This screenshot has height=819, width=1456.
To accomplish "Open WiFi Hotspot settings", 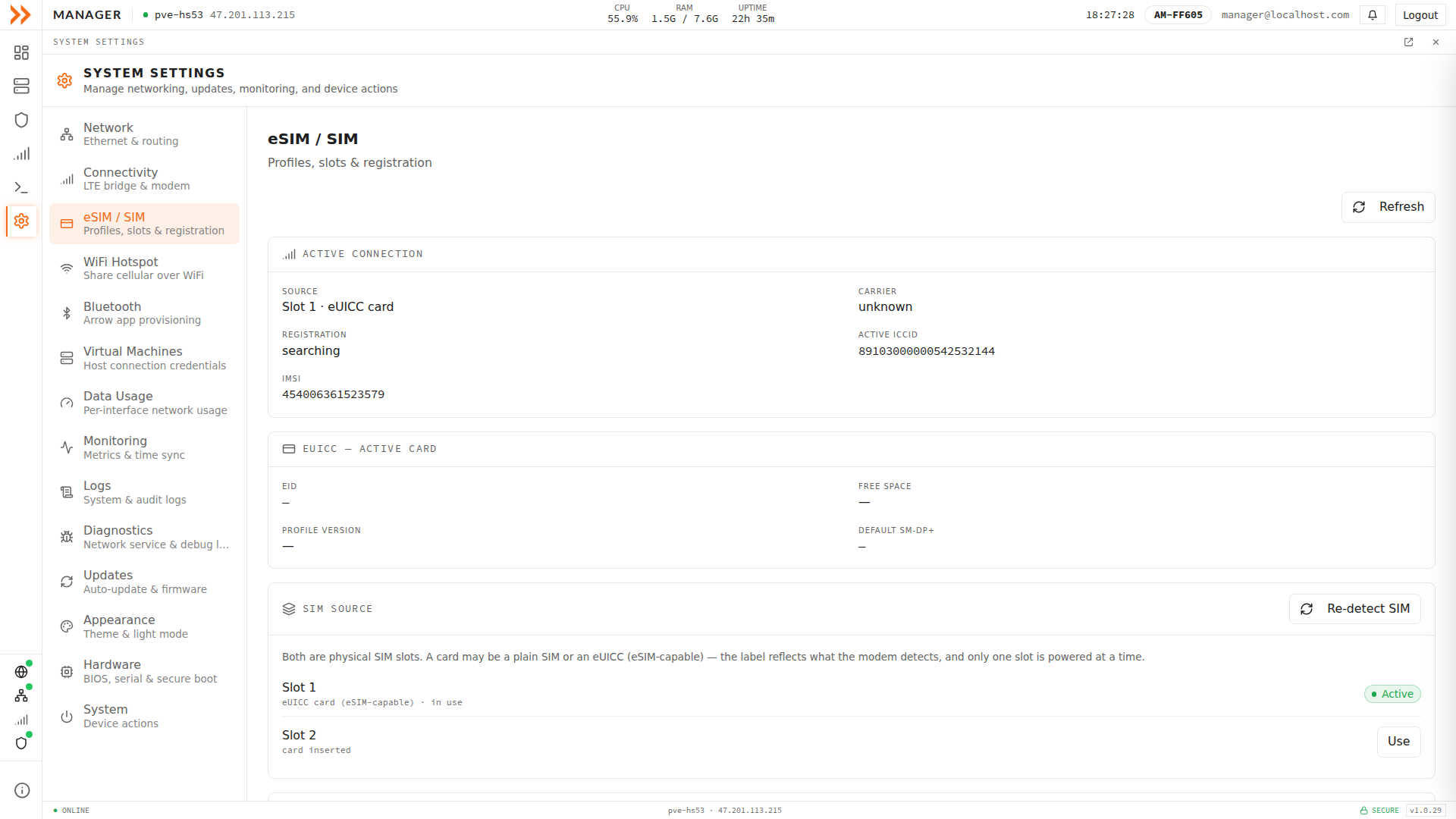I will (144, 268).
